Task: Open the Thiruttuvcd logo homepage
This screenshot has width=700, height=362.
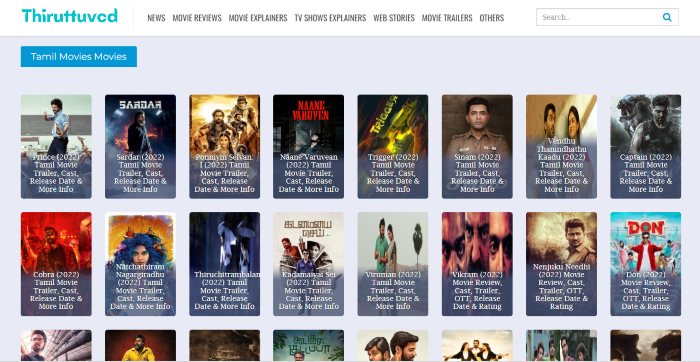Action: [70, 16]
